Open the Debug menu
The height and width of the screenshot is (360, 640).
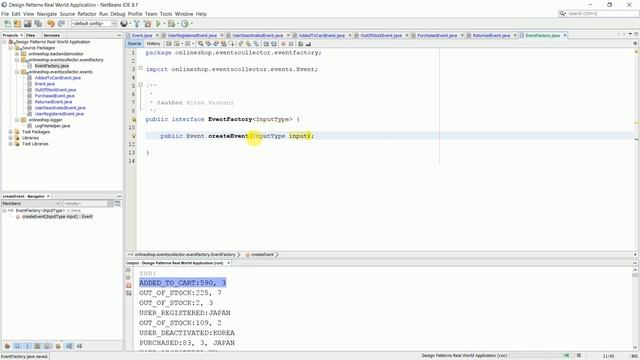tap(118, 14)
